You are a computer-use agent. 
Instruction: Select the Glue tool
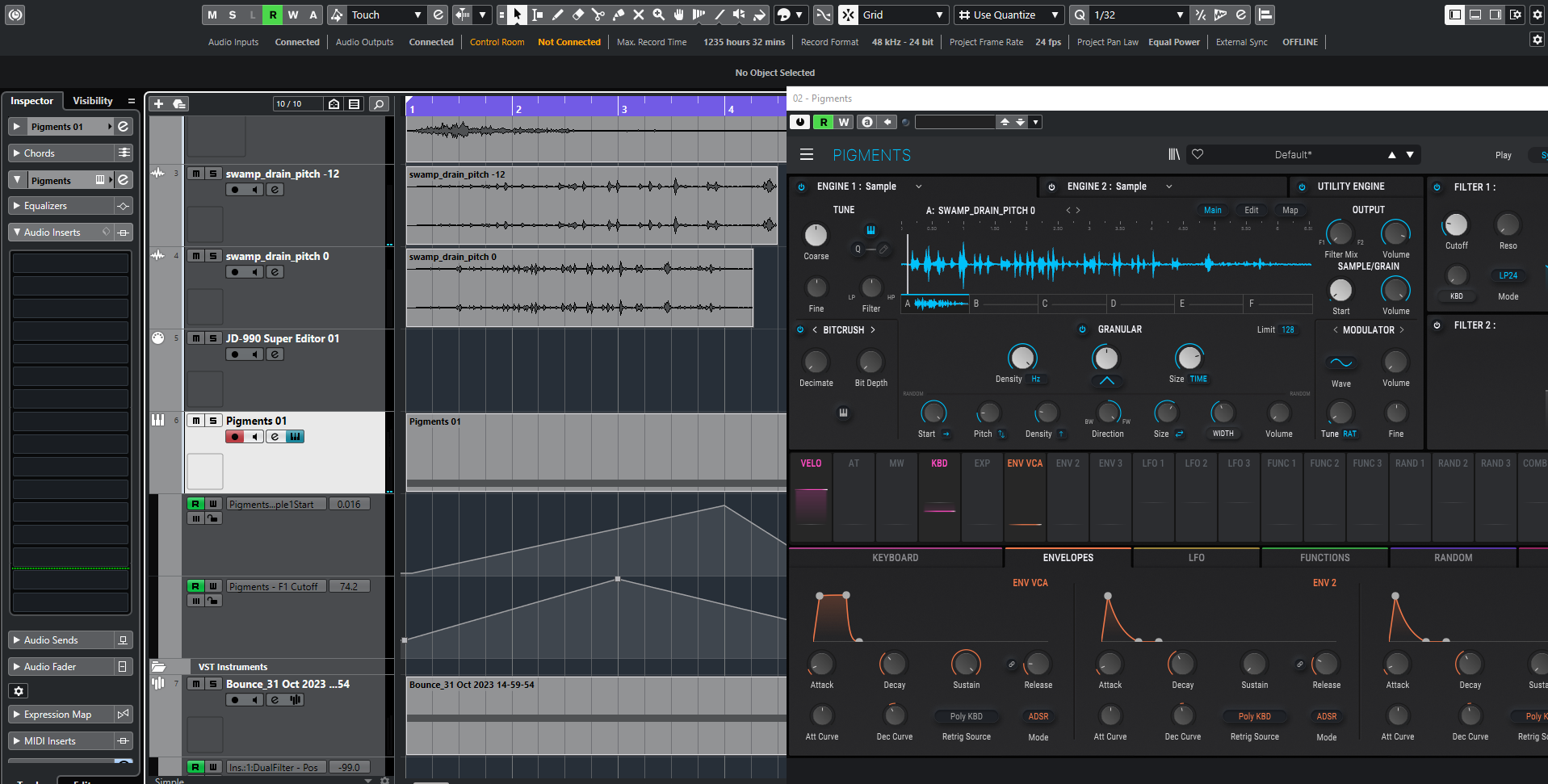(x=619, y=15)
